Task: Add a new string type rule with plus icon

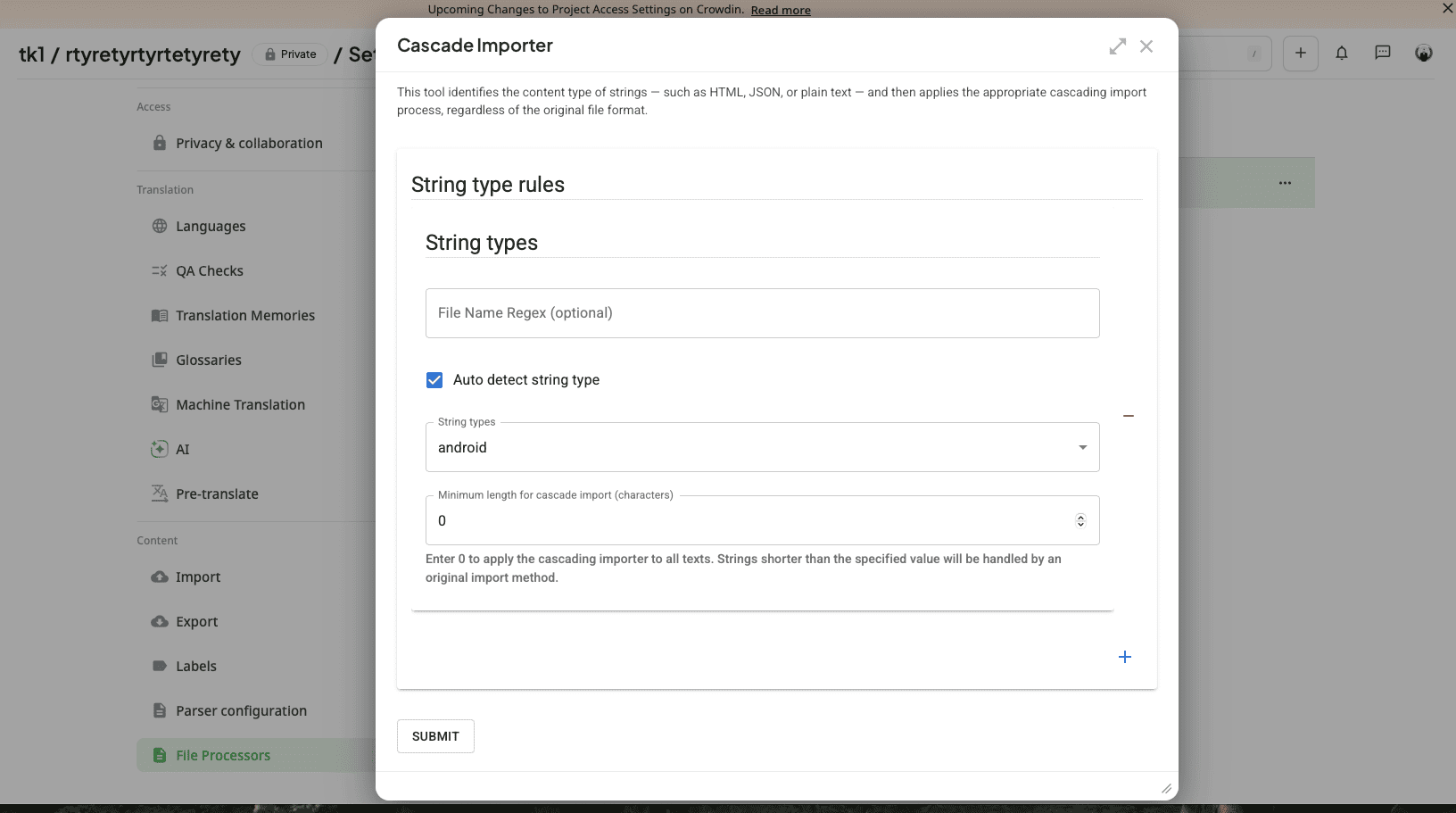Action: pos(1125,657)
